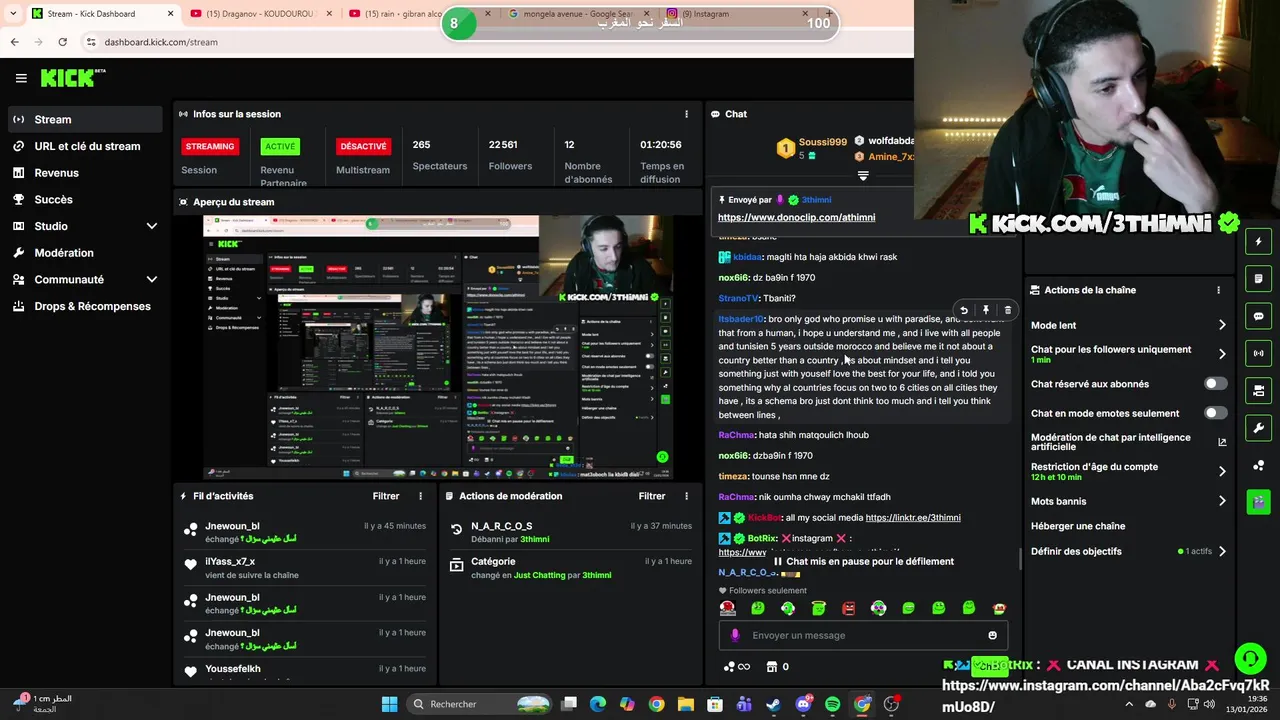Click the Kick logo
This screenshot has height=720, width=1280.
[73, 78]
